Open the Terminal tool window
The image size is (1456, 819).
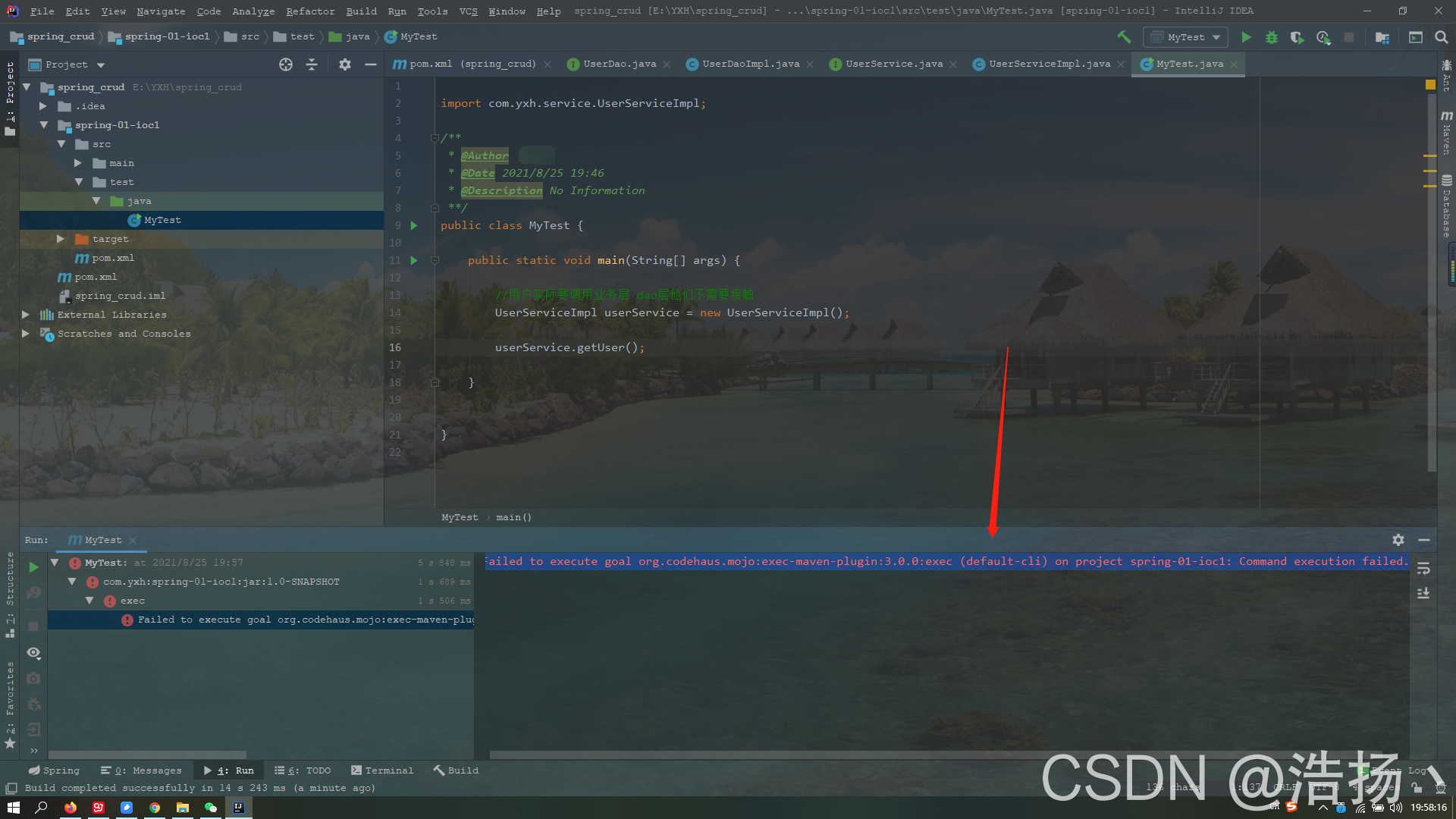pyautogui.click(x=382, y=770)
